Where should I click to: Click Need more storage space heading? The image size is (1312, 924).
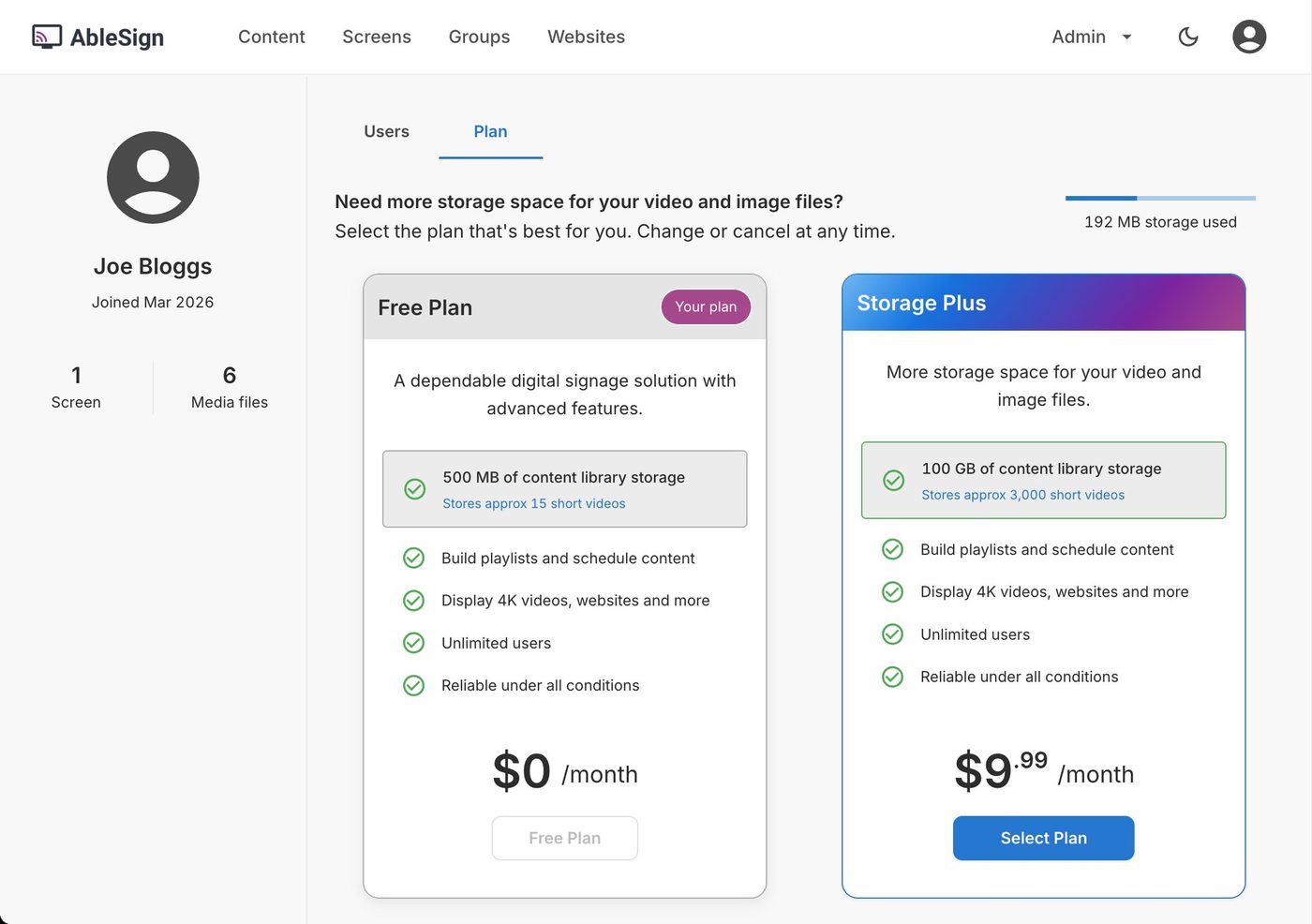click(589, 201)
